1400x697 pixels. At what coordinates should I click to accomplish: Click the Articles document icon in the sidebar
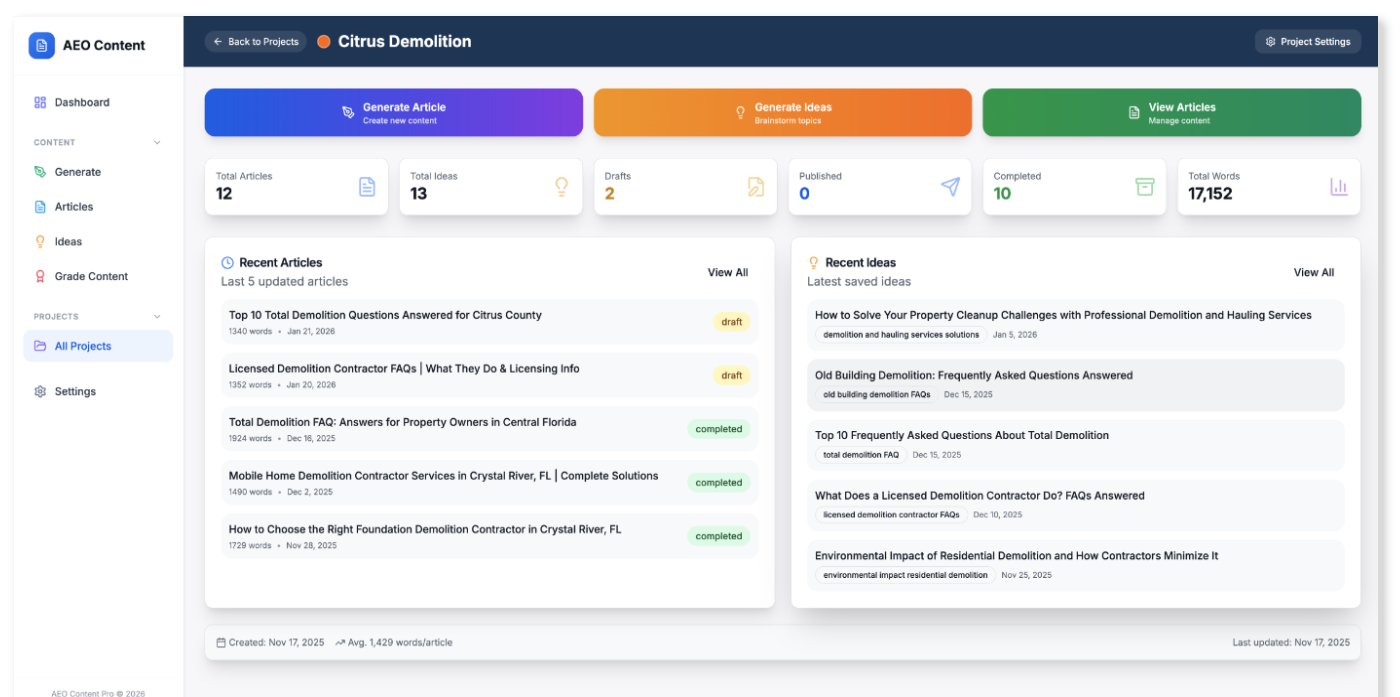(39, 206)
